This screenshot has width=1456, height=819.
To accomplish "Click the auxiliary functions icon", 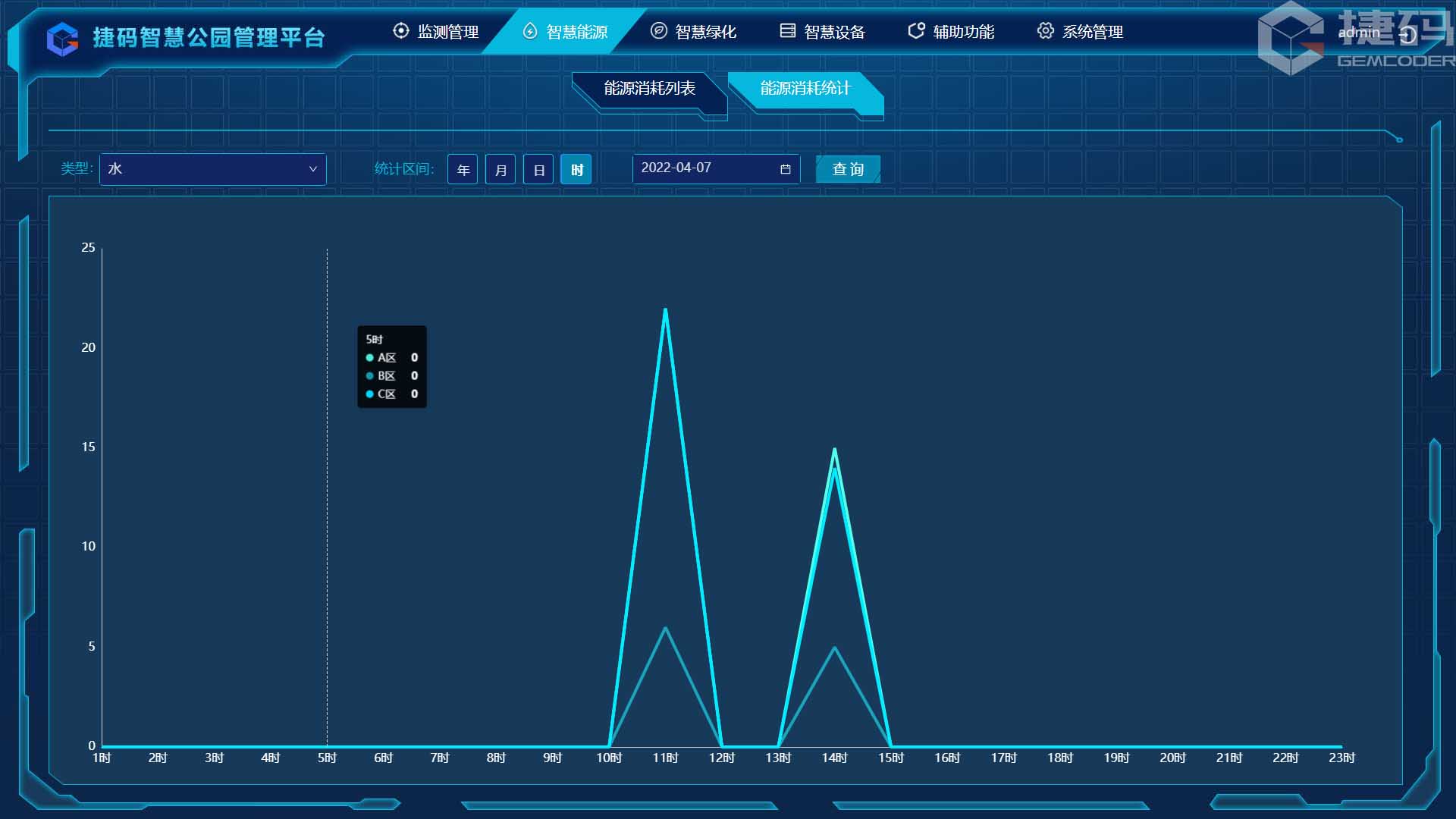I will coord(916,31).
